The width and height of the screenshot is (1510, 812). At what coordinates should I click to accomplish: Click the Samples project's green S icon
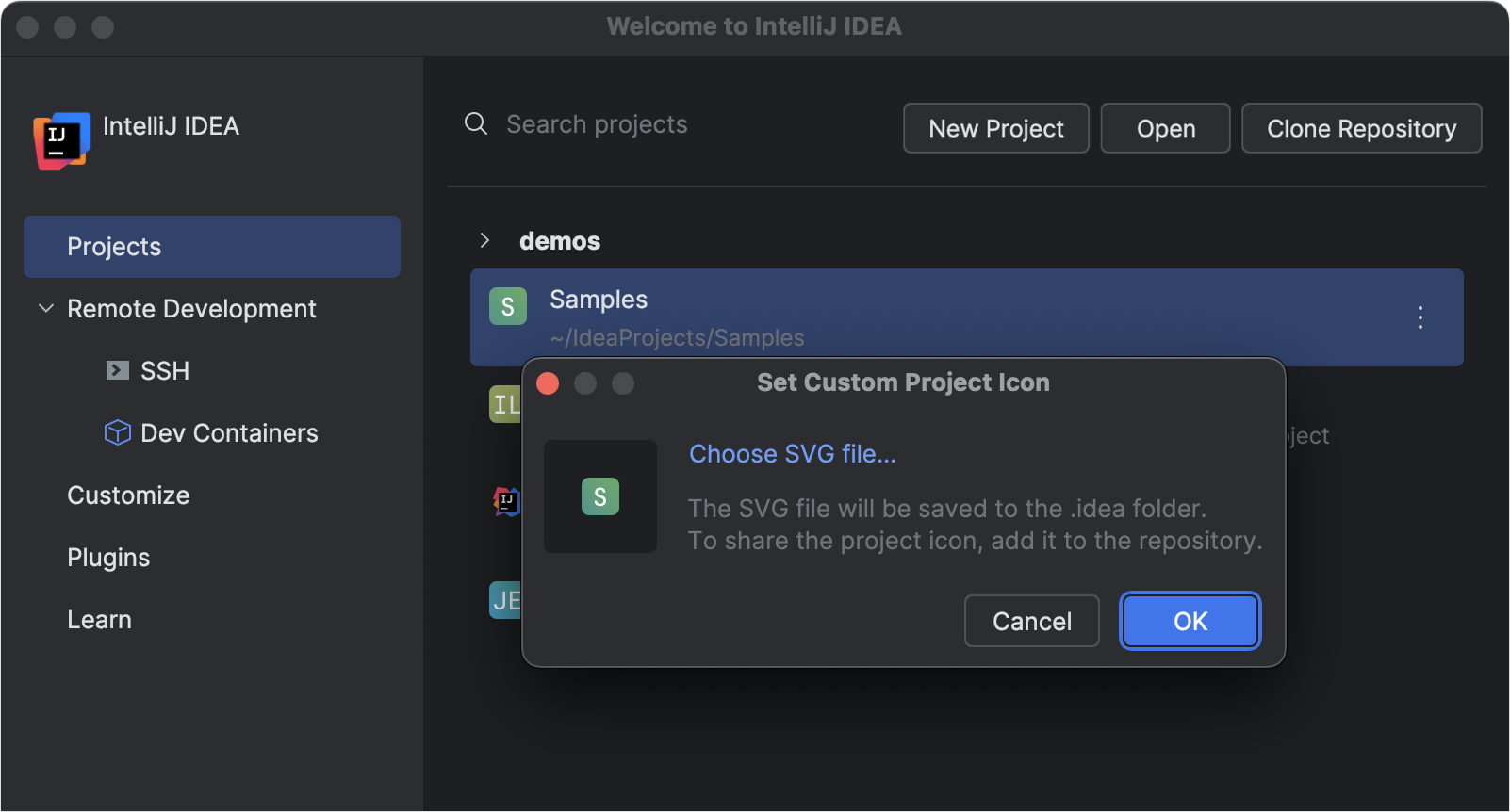(x=507, y=306)
